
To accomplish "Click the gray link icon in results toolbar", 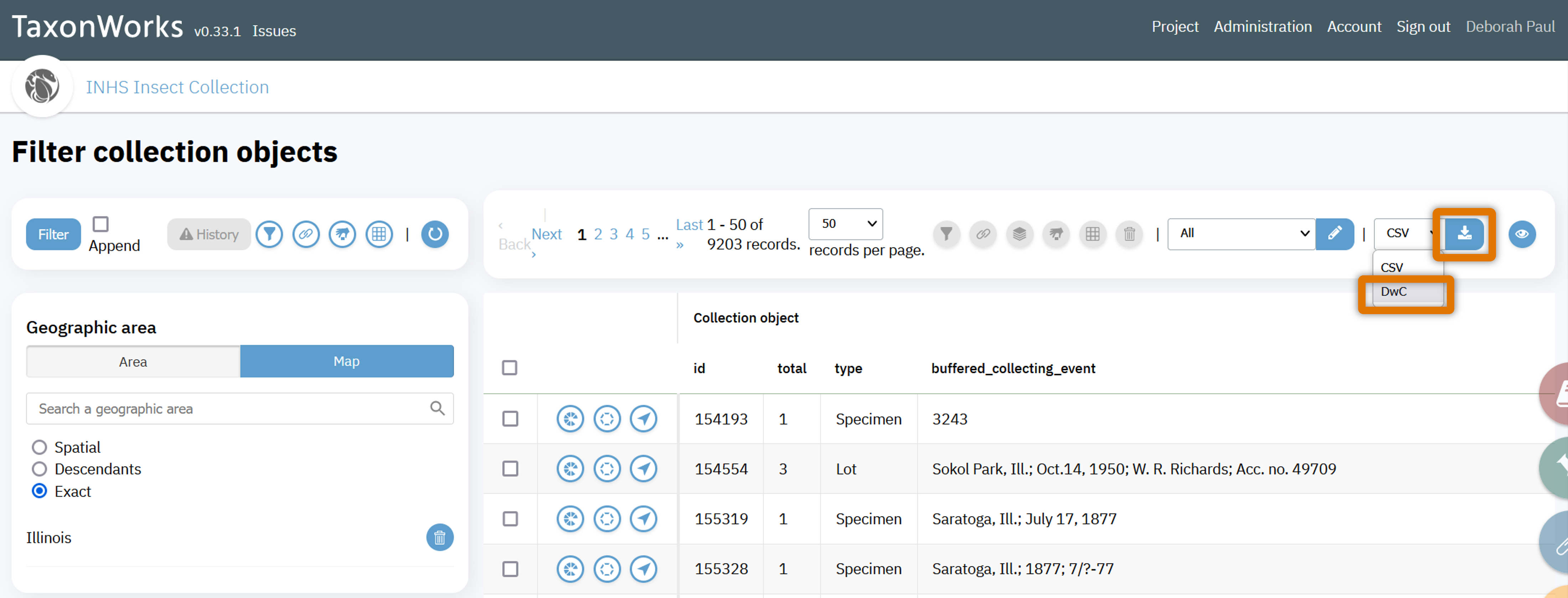I will 982,234.
